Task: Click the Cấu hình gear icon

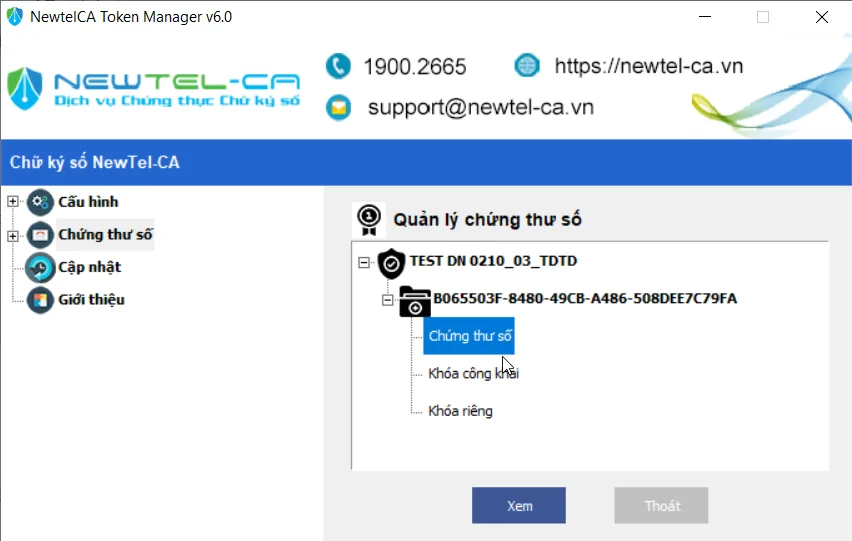Action: point(40,202)
